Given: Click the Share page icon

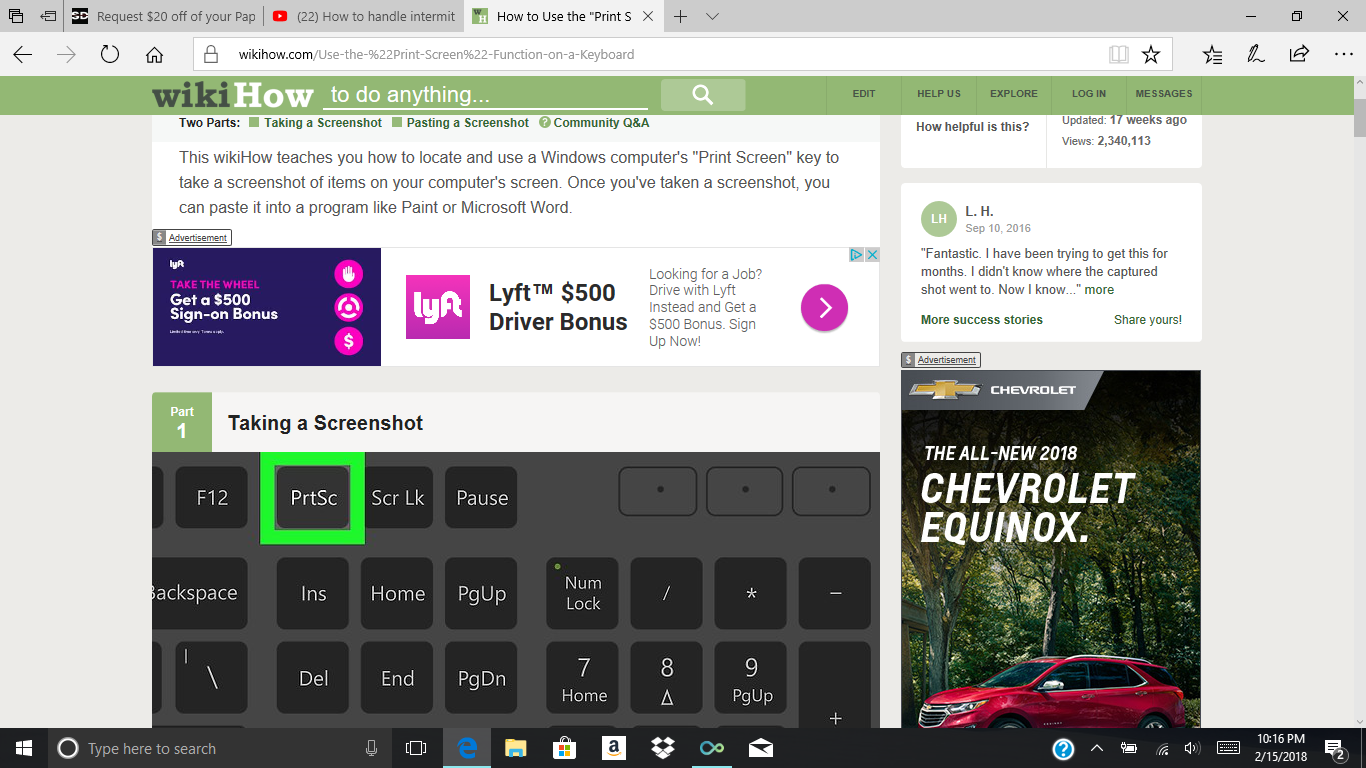Looking at the screenshot, I should point(1299,54).
